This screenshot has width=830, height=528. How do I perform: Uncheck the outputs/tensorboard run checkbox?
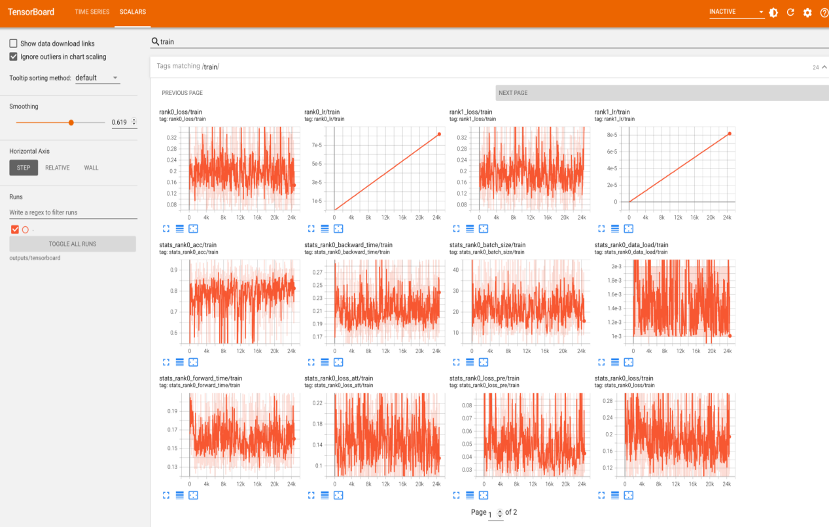click(15, 230)
